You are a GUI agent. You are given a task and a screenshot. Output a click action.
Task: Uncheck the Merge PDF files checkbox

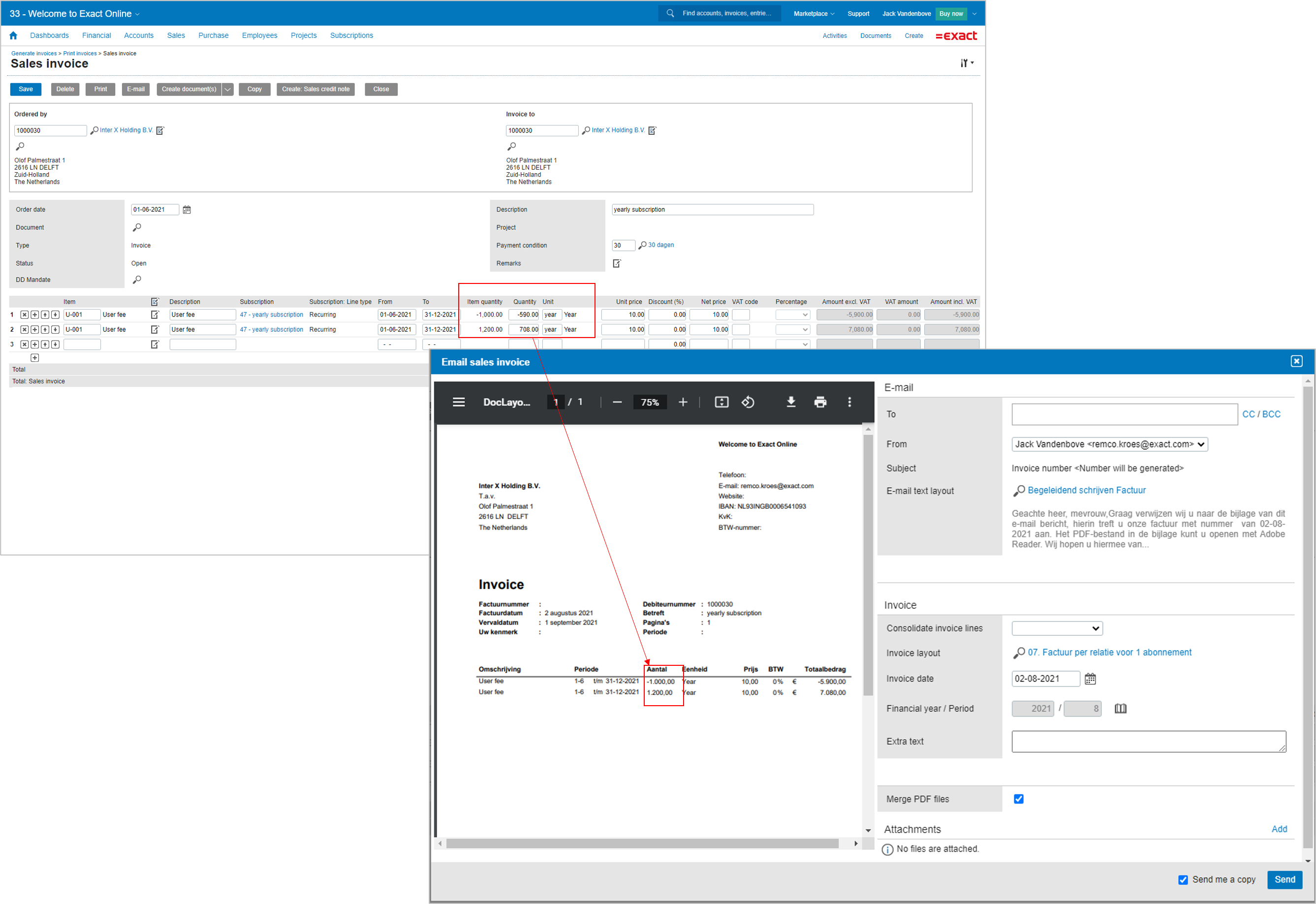[1018, 799]
